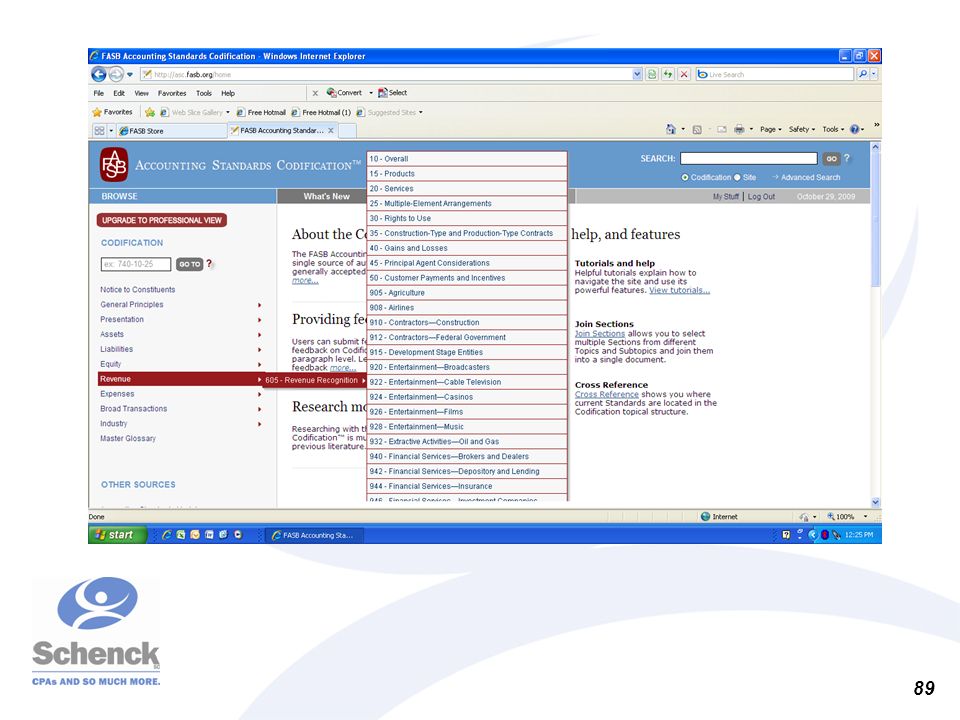Click the page vertical scrollbar
Viewport: 960px width, 720px height.
point(876,324)
